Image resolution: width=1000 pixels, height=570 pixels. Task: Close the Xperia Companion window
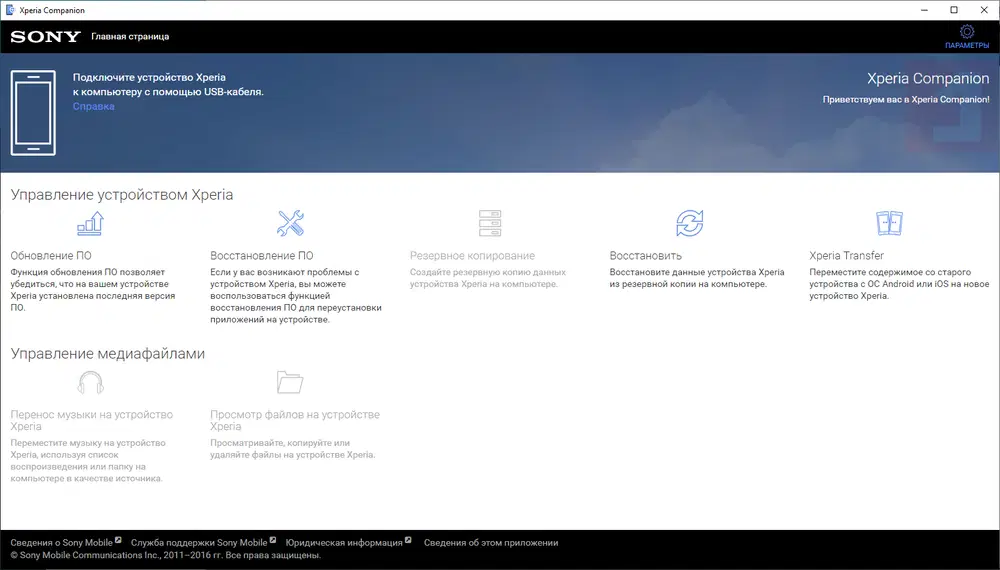click(984, 10)
